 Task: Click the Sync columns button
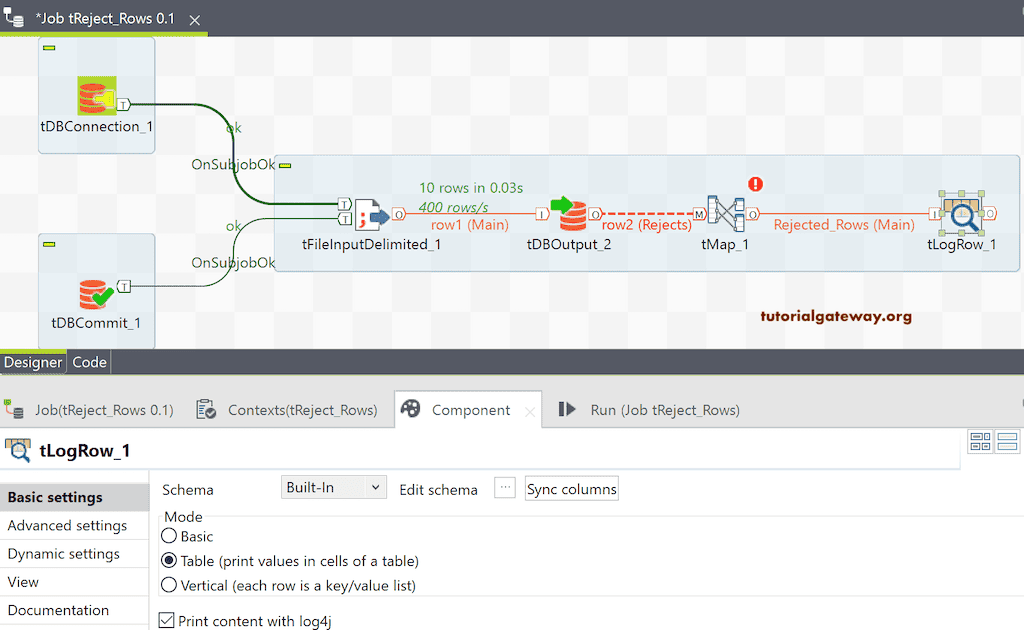pos(571,489)
